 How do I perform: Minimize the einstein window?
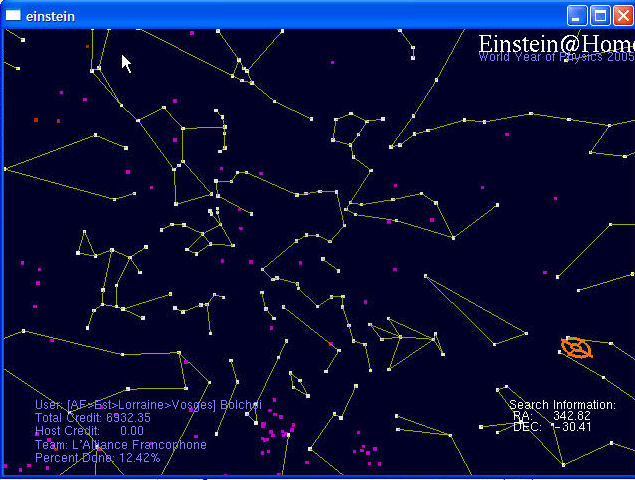[578, 15]
